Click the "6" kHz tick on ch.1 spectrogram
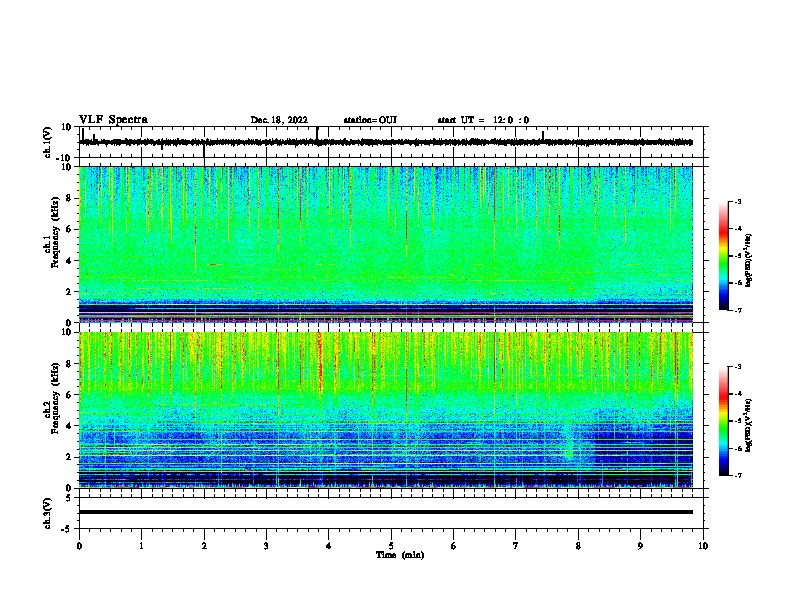The height and width of the screenshot is (612, 792). [69, 230]
